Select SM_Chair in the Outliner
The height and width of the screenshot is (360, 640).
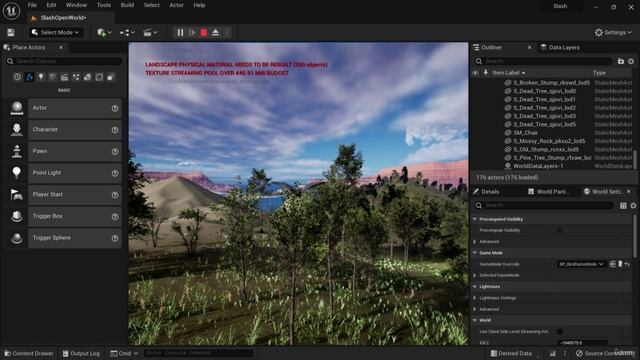[525, 133]
